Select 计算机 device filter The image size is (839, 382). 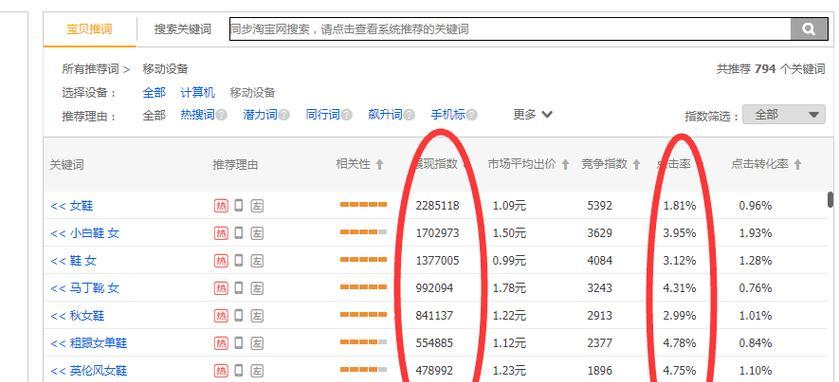tap(197, 93)
